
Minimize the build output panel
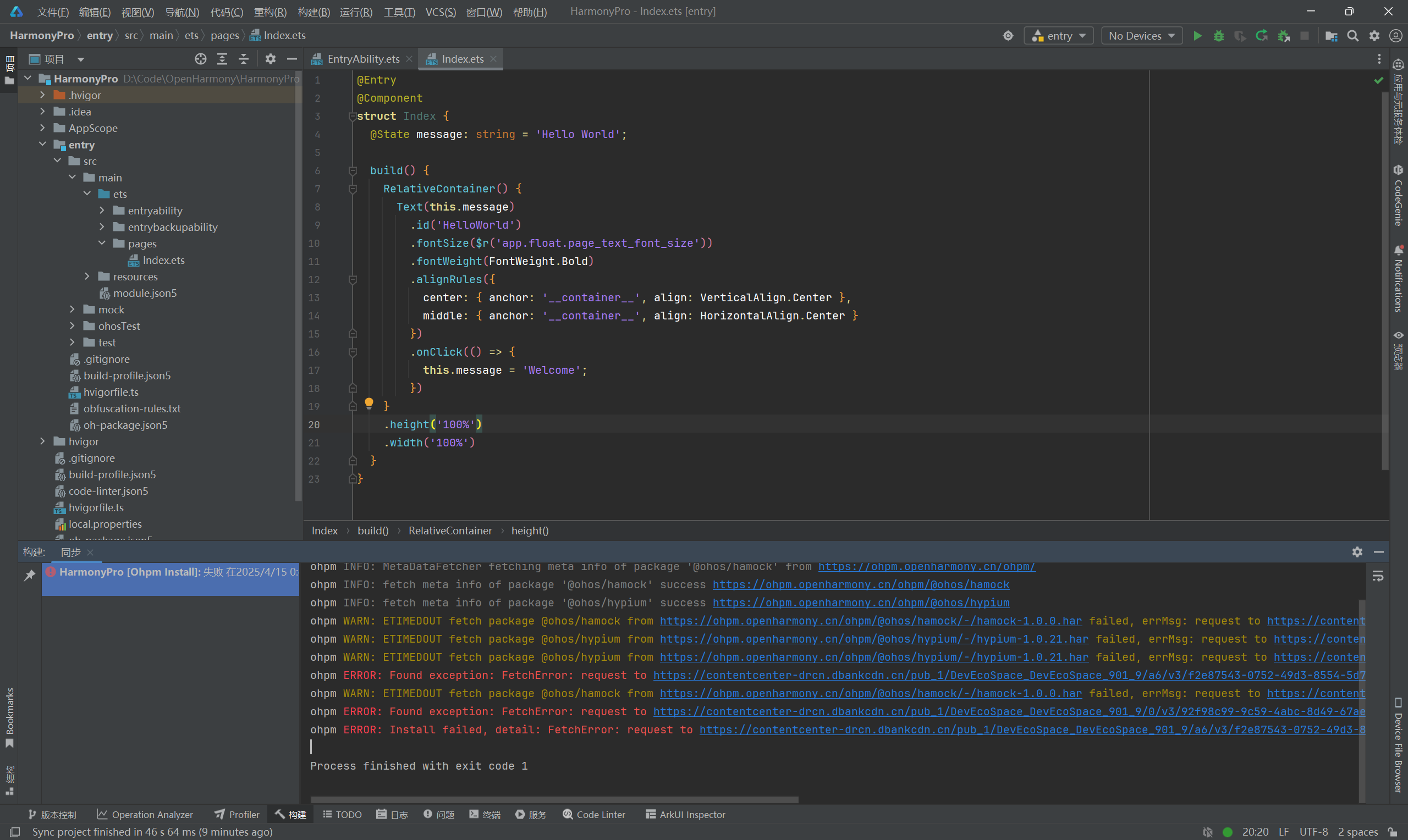click(1378, 552)
